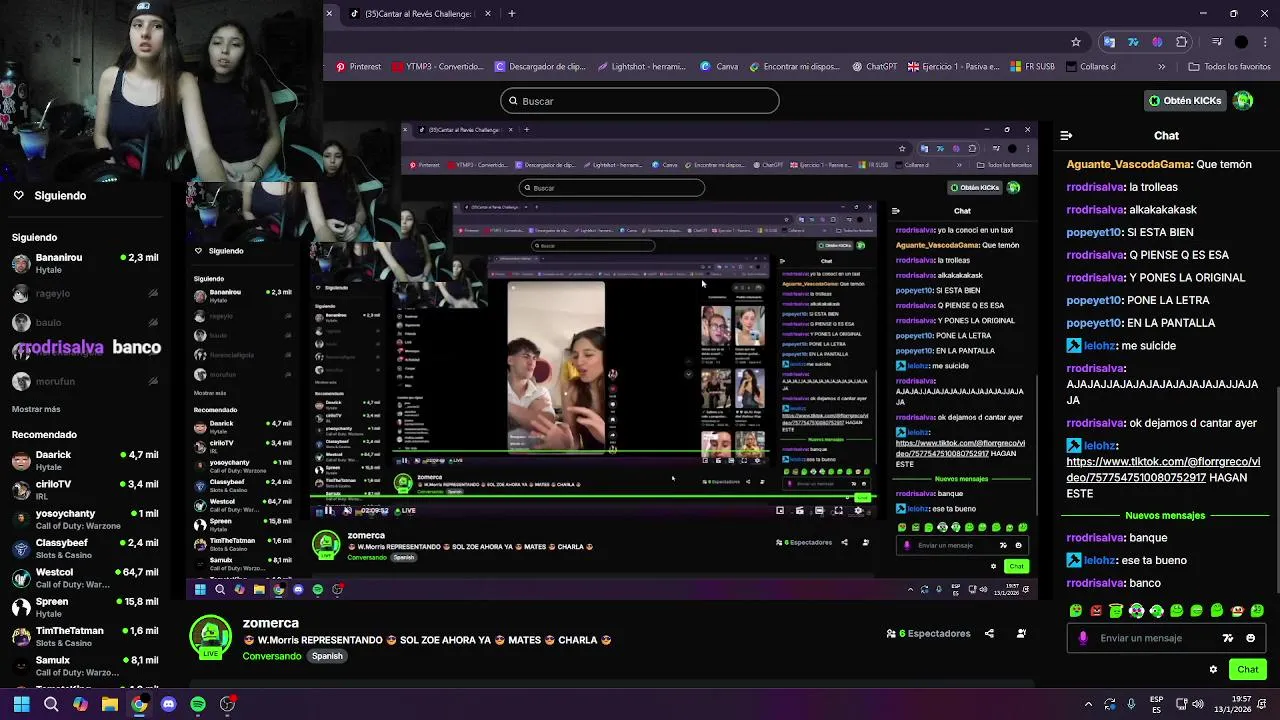
Task: Open the Chrome profile avatar
Action: [1241, 42]
